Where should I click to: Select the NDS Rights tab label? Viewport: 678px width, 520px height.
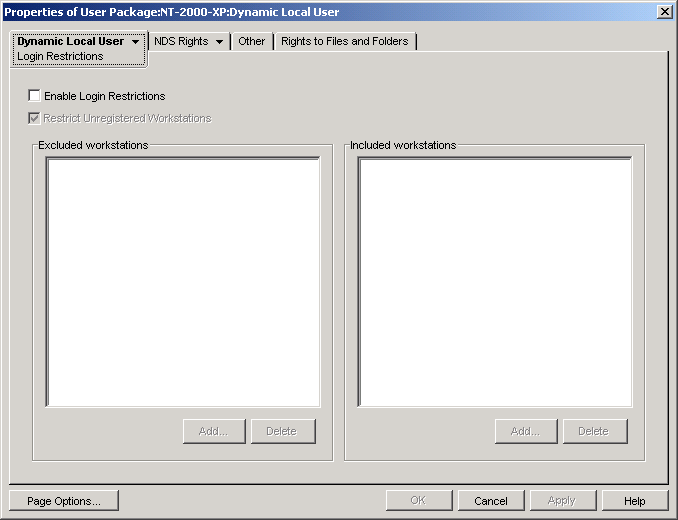point(181,41)
